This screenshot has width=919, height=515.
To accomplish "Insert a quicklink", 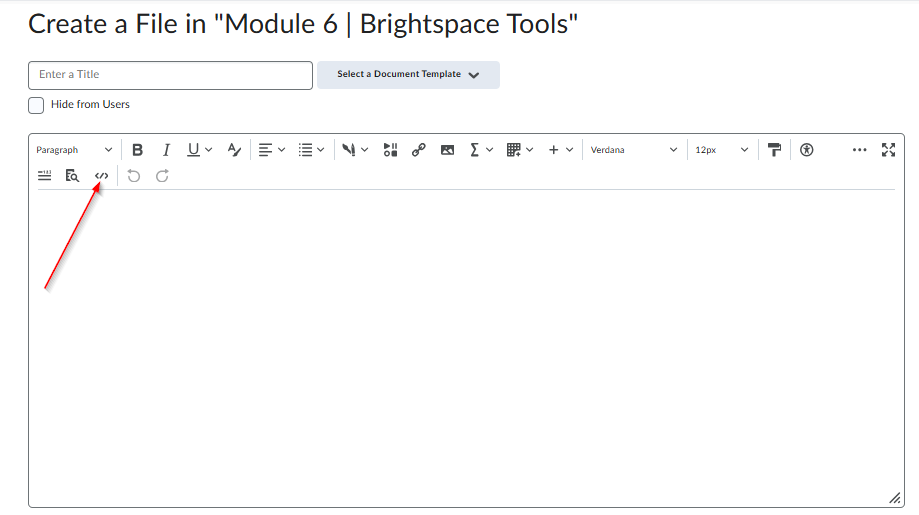I will point(419,150).
